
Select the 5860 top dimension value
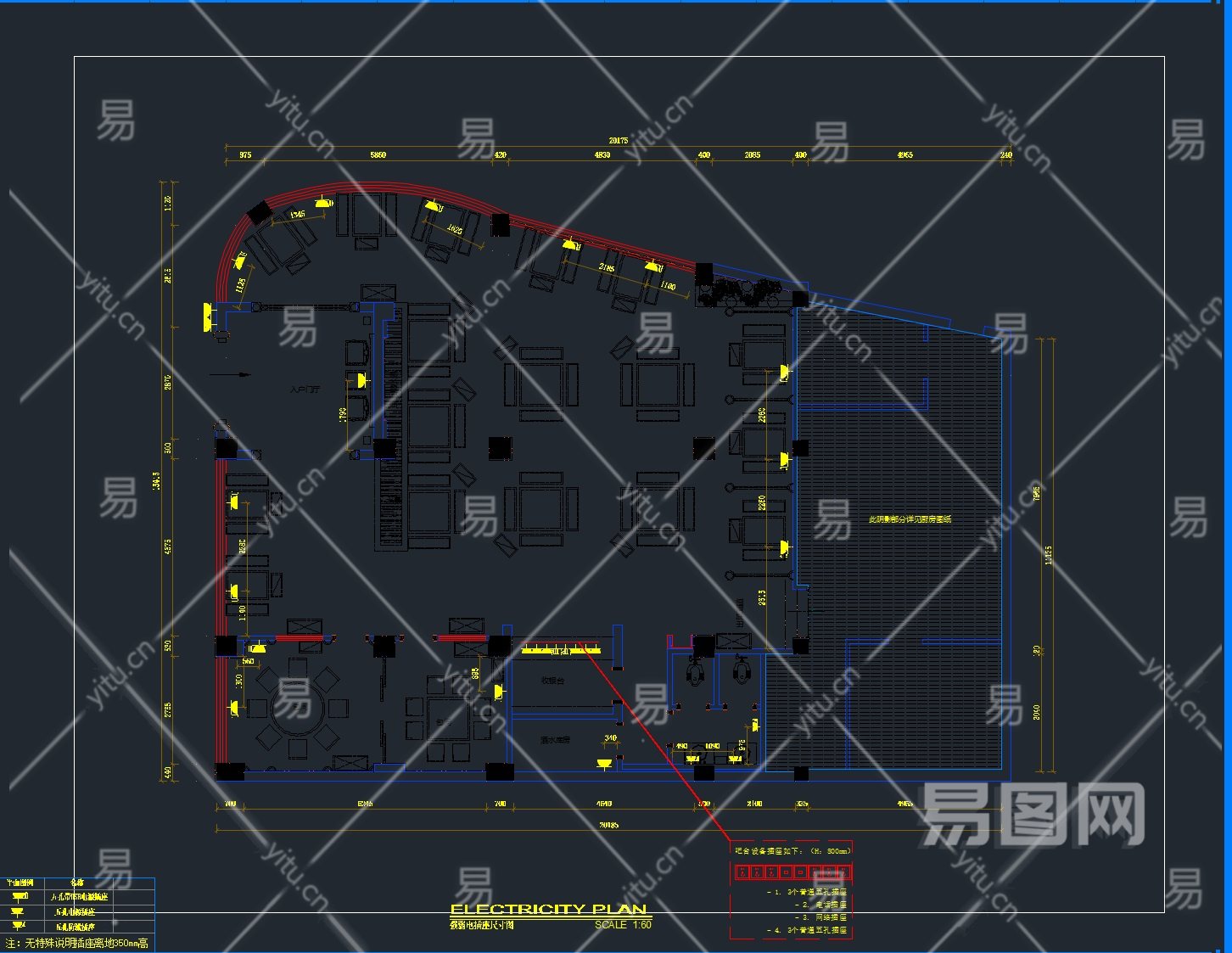point(378,155)
